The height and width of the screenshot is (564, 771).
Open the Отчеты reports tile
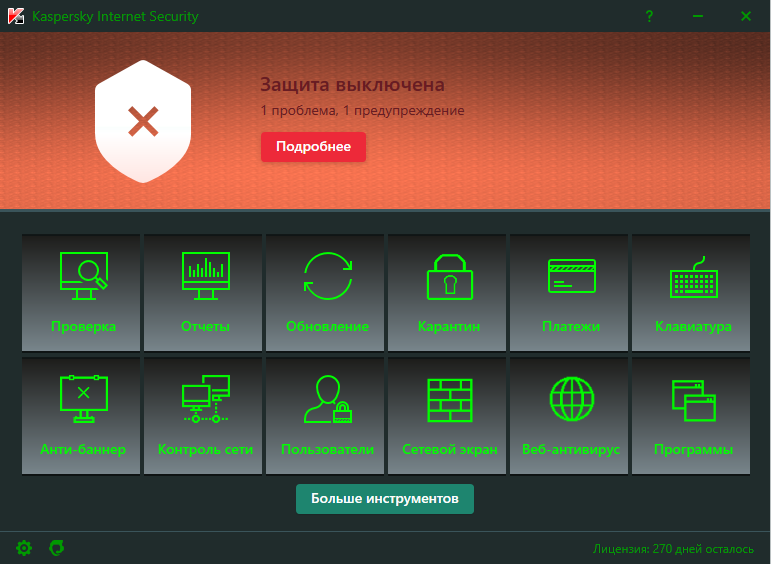coord(203,293)
